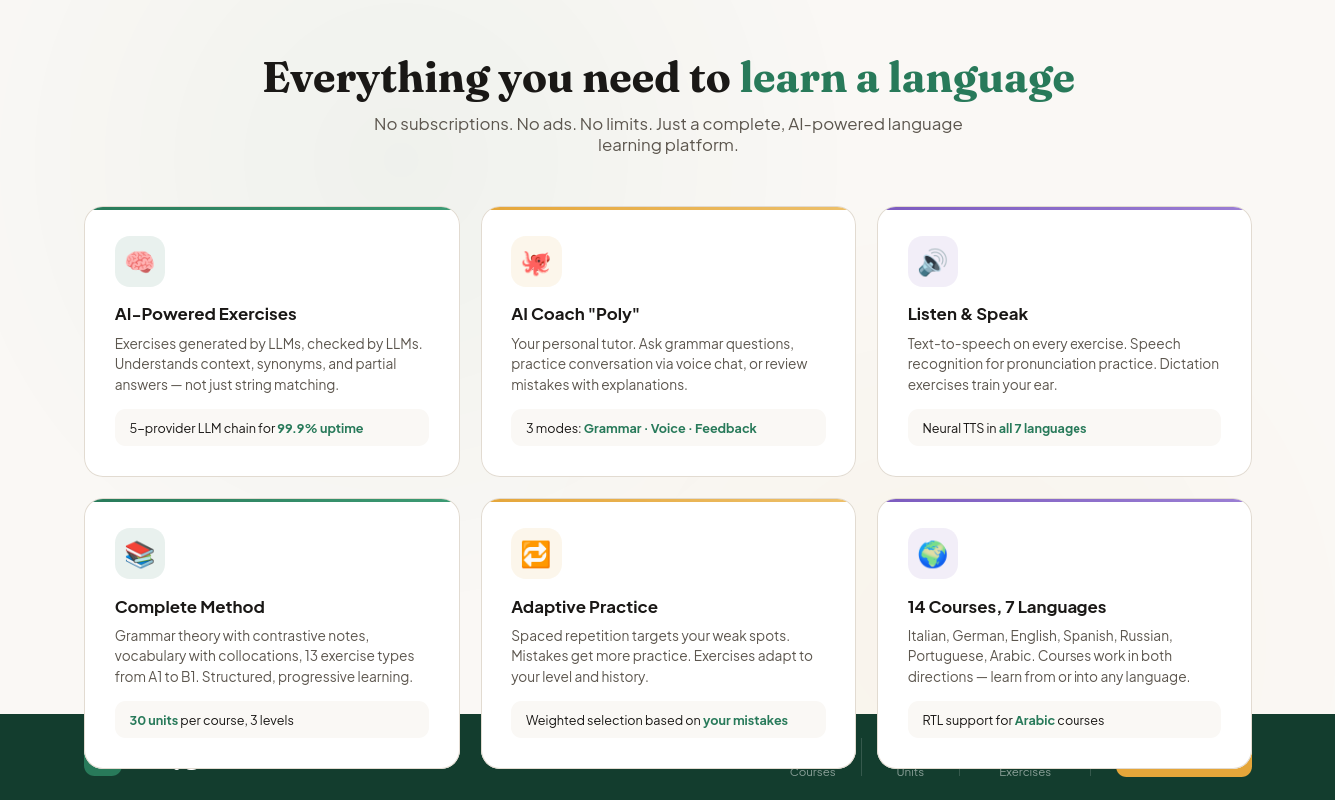Select the Feedback mode link

click(x=725, y=427)
